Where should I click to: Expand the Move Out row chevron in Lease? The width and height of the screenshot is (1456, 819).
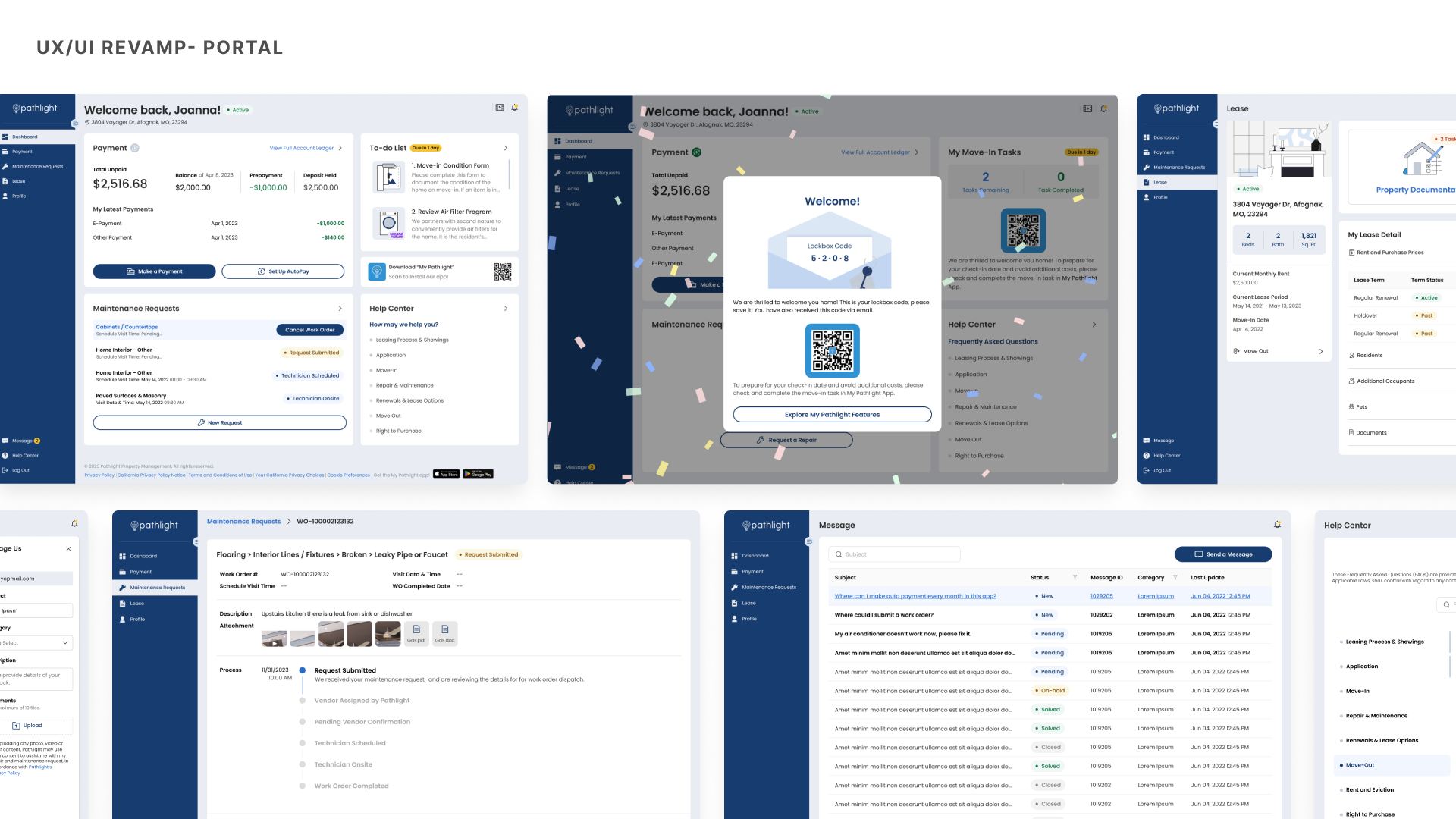[x=1320, y=351]
